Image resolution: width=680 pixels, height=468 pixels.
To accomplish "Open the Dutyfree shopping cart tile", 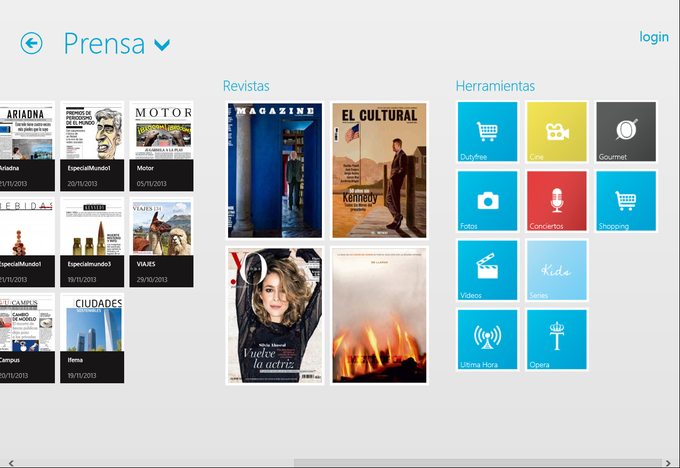I will pos(487,131).
